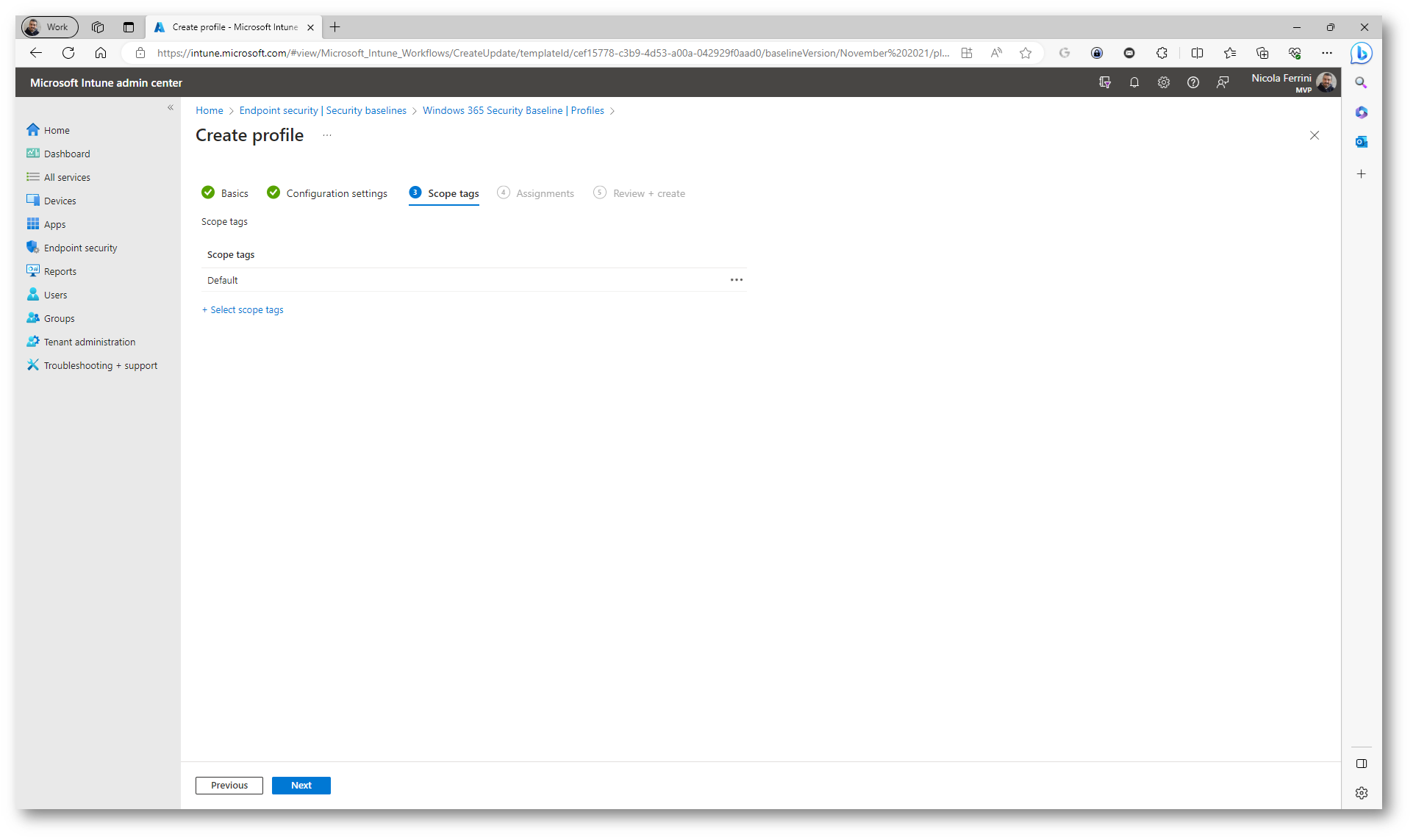Open the Work profile menu

pyautogui.click(x=49, y=27)
